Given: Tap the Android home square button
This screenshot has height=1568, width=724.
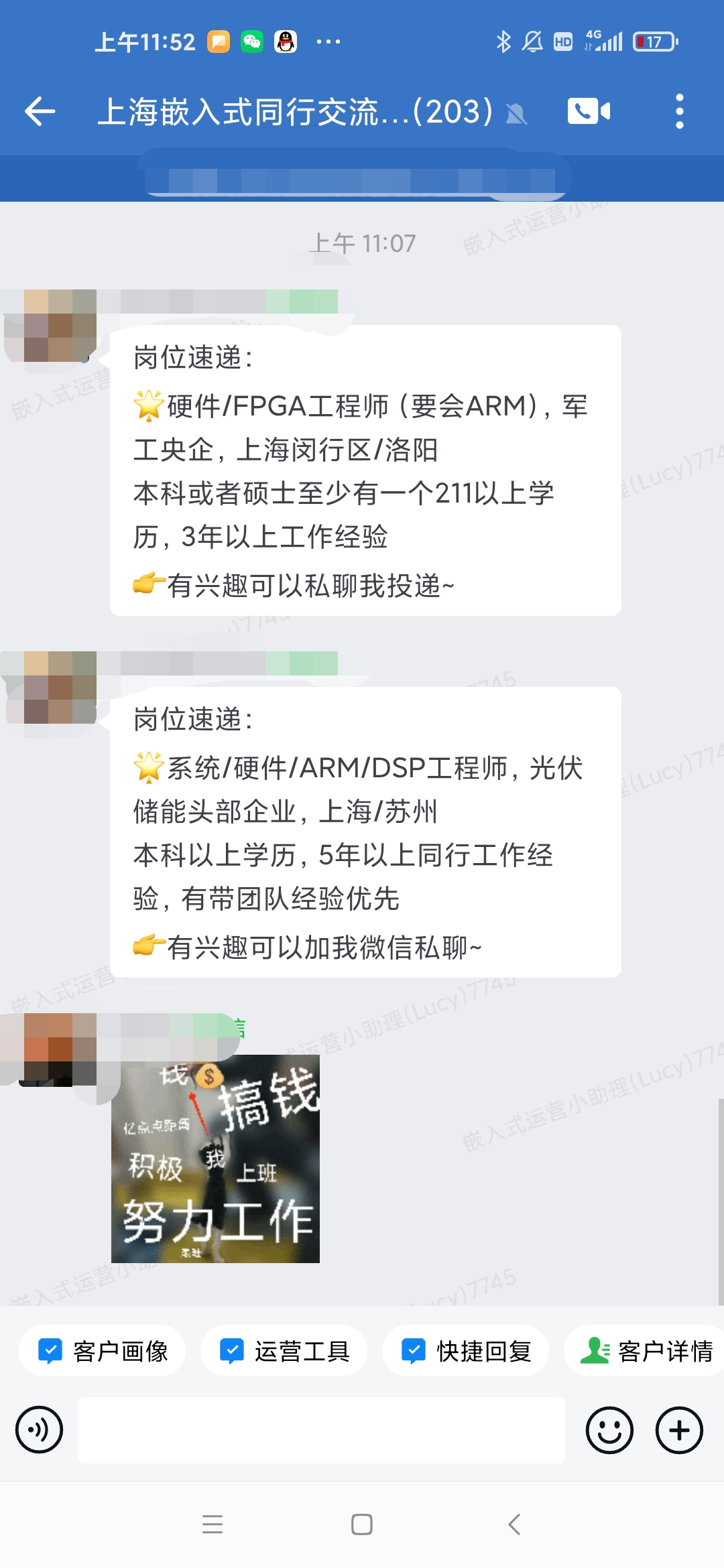Looking at the screenshot, I should [x=362, y=1524].
